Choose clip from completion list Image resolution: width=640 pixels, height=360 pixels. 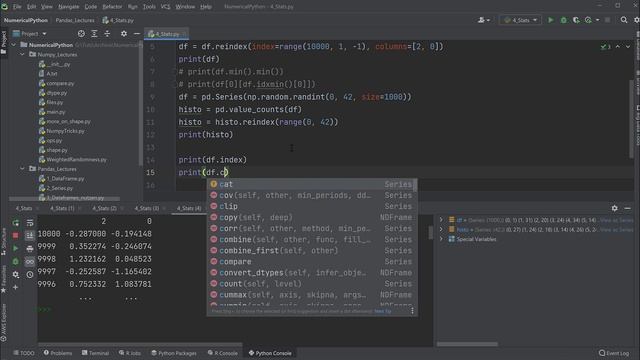point(312,206)
